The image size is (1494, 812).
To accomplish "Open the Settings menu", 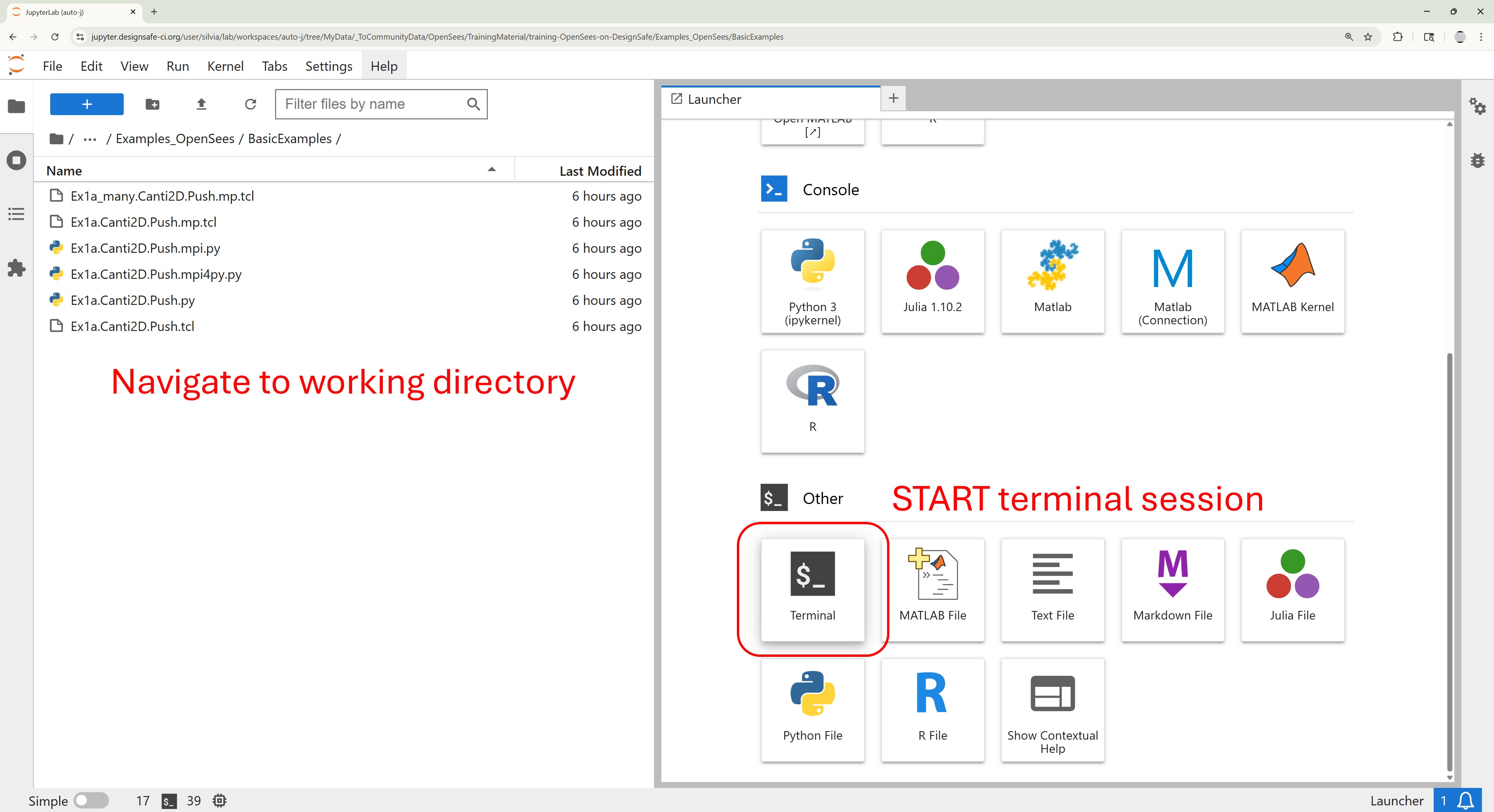I will [328, 66].
